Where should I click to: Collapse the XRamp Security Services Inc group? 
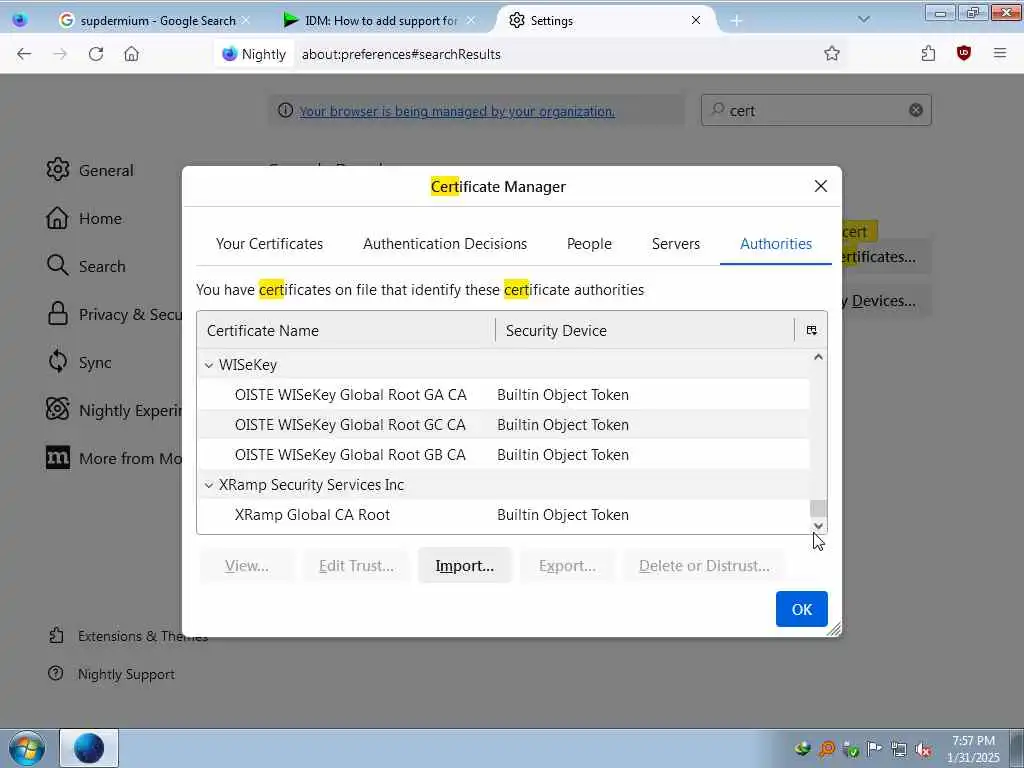pyautogui.click(x=209, y=485)
